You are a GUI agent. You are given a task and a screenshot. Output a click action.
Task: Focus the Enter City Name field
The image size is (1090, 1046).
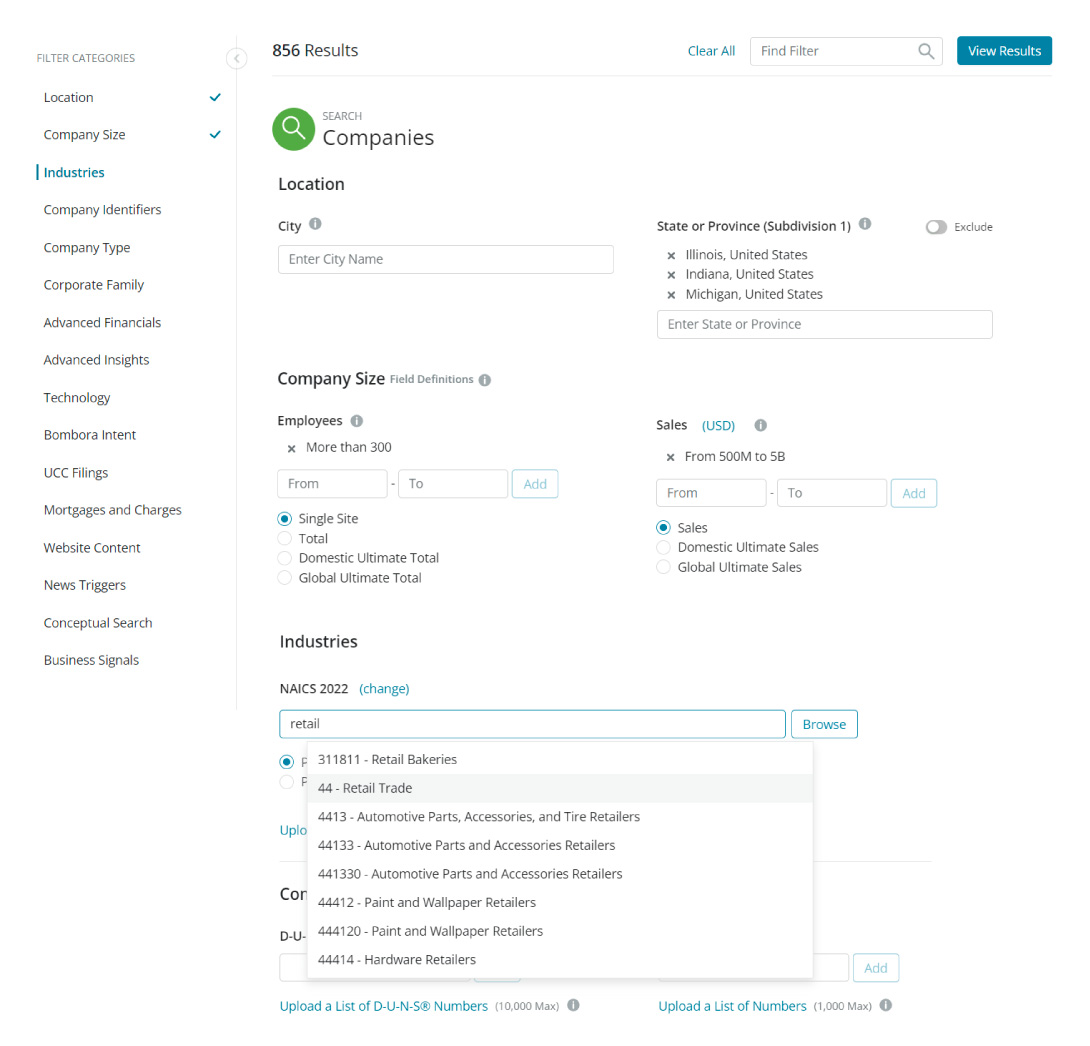tap(446, 259)
